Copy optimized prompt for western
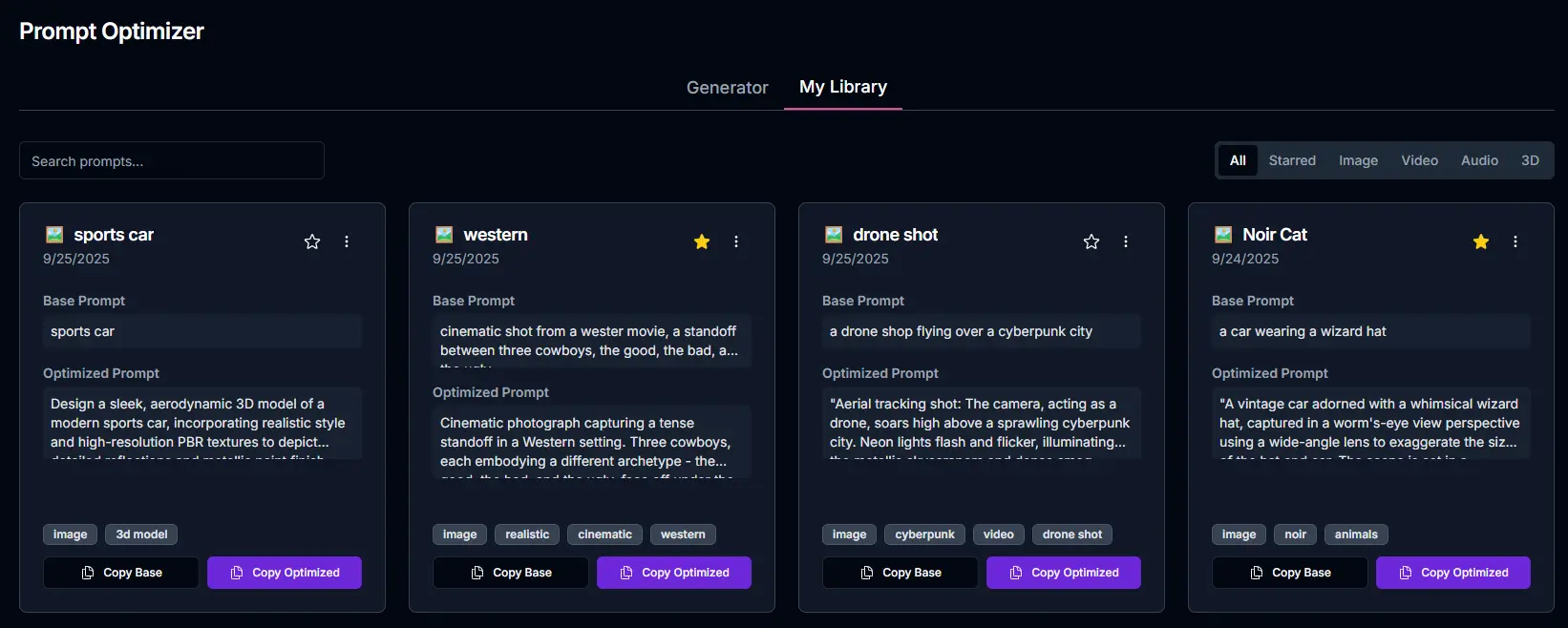Screen dimensions: 1568x628 [674, 573]
